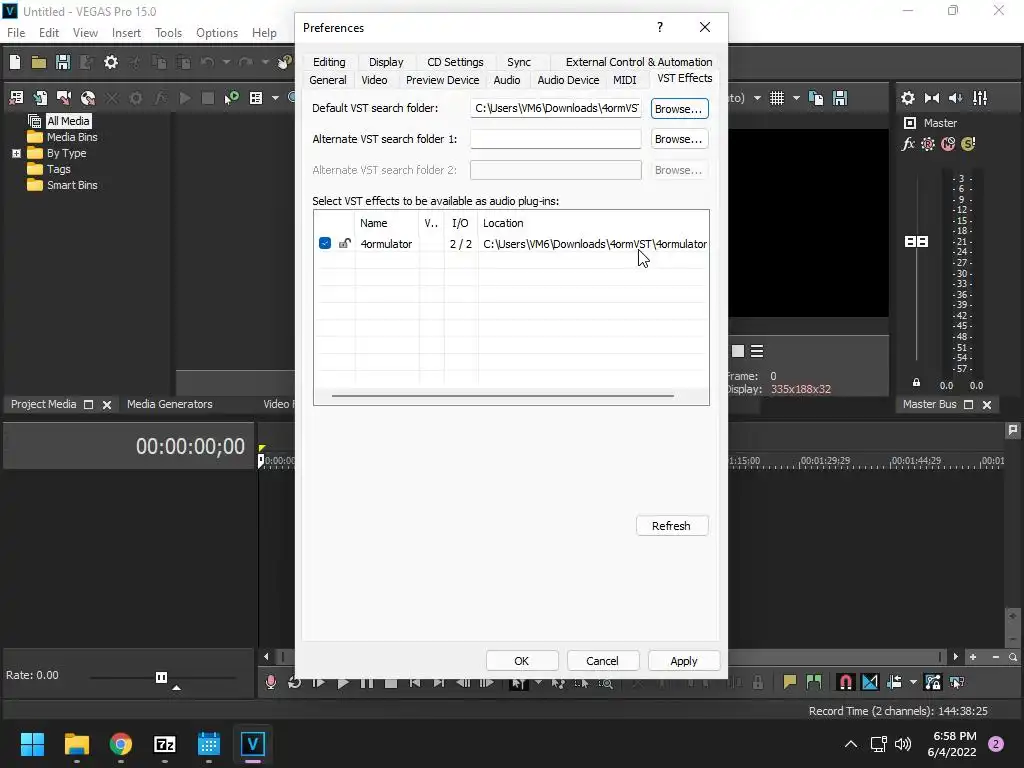
Task: Copy preview snapshot to clipboard
Action: pos(816,98)
